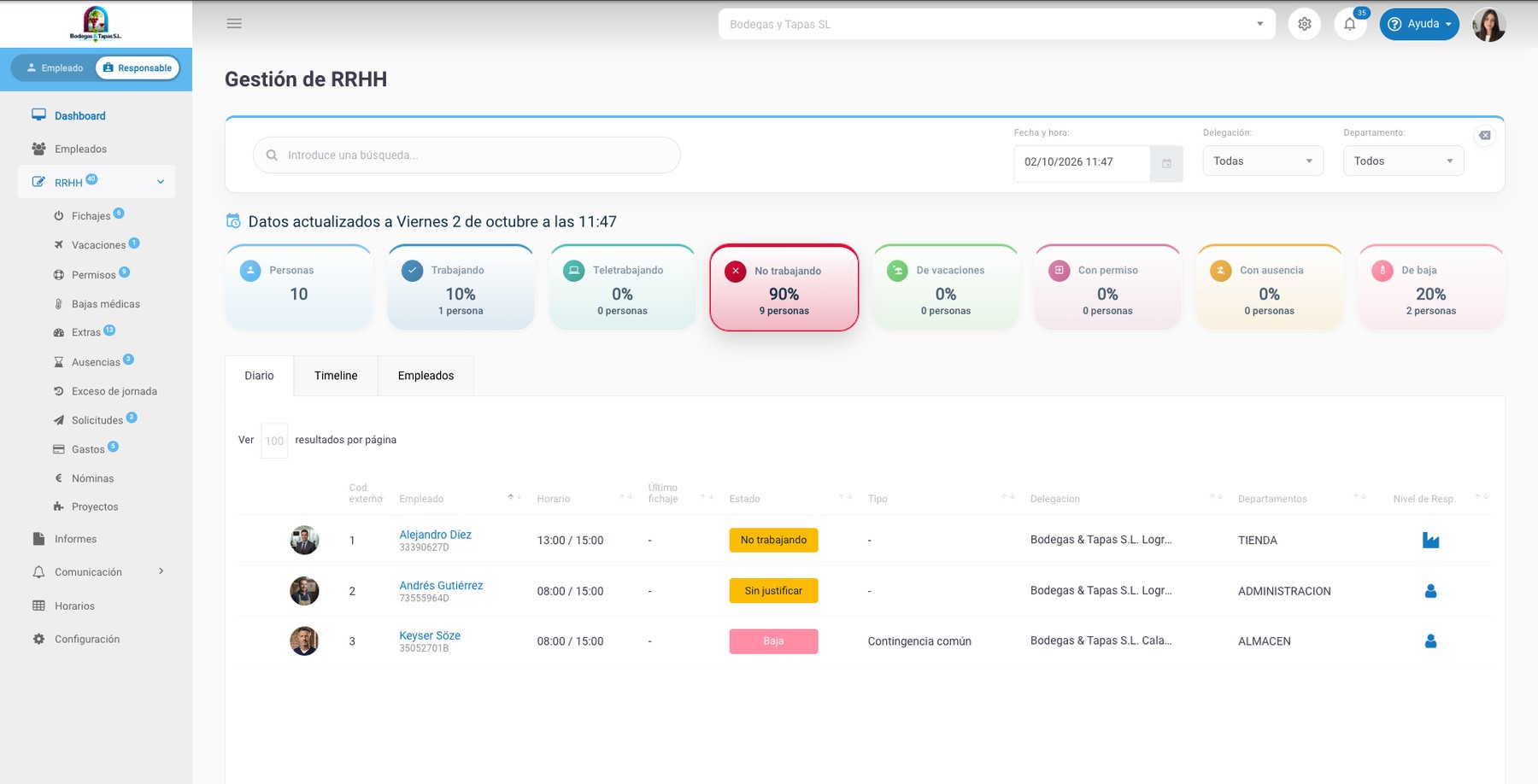The image size is (1538, 784).
Task: Click the Dashboard monitor icon in sidebar
Action: click(38, 115)
